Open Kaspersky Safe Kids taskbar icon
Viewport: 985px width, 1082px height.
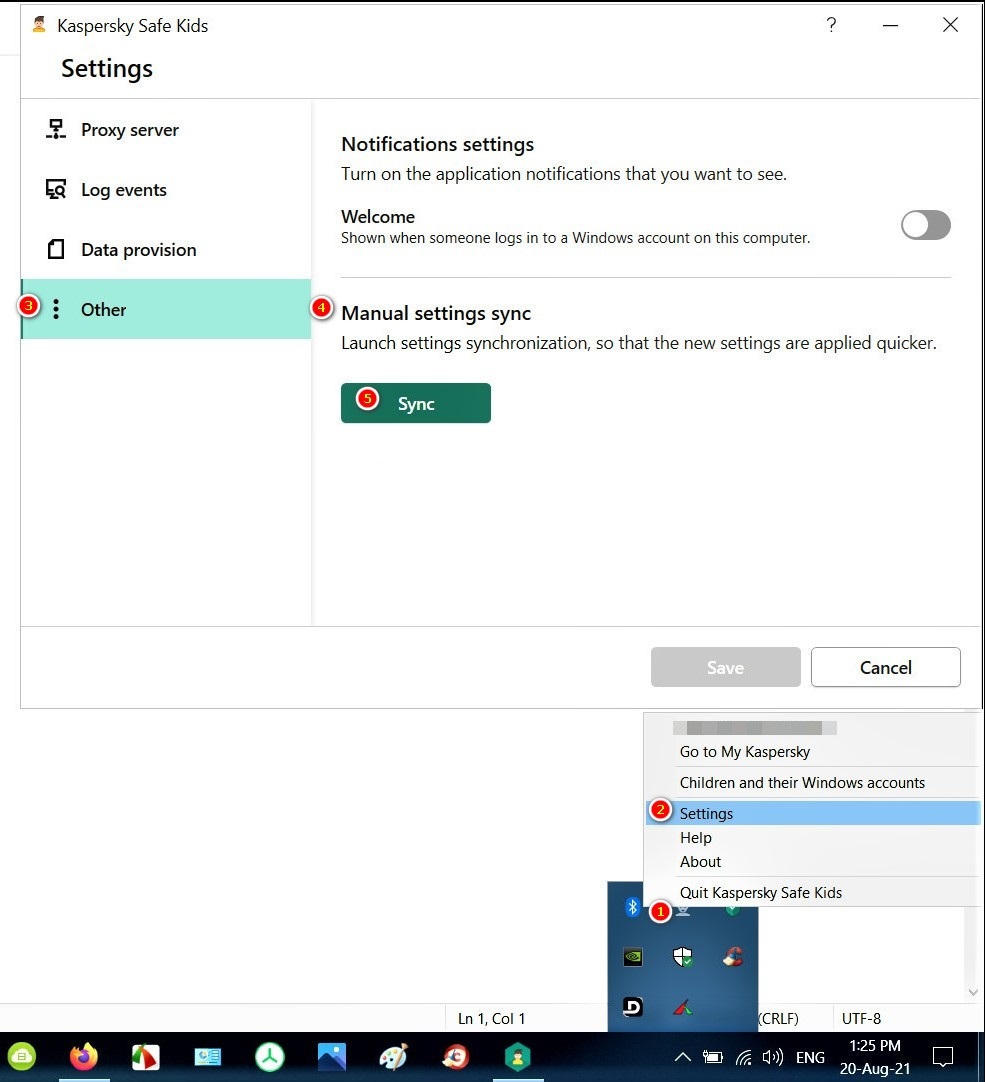[x=518, y=1056]
